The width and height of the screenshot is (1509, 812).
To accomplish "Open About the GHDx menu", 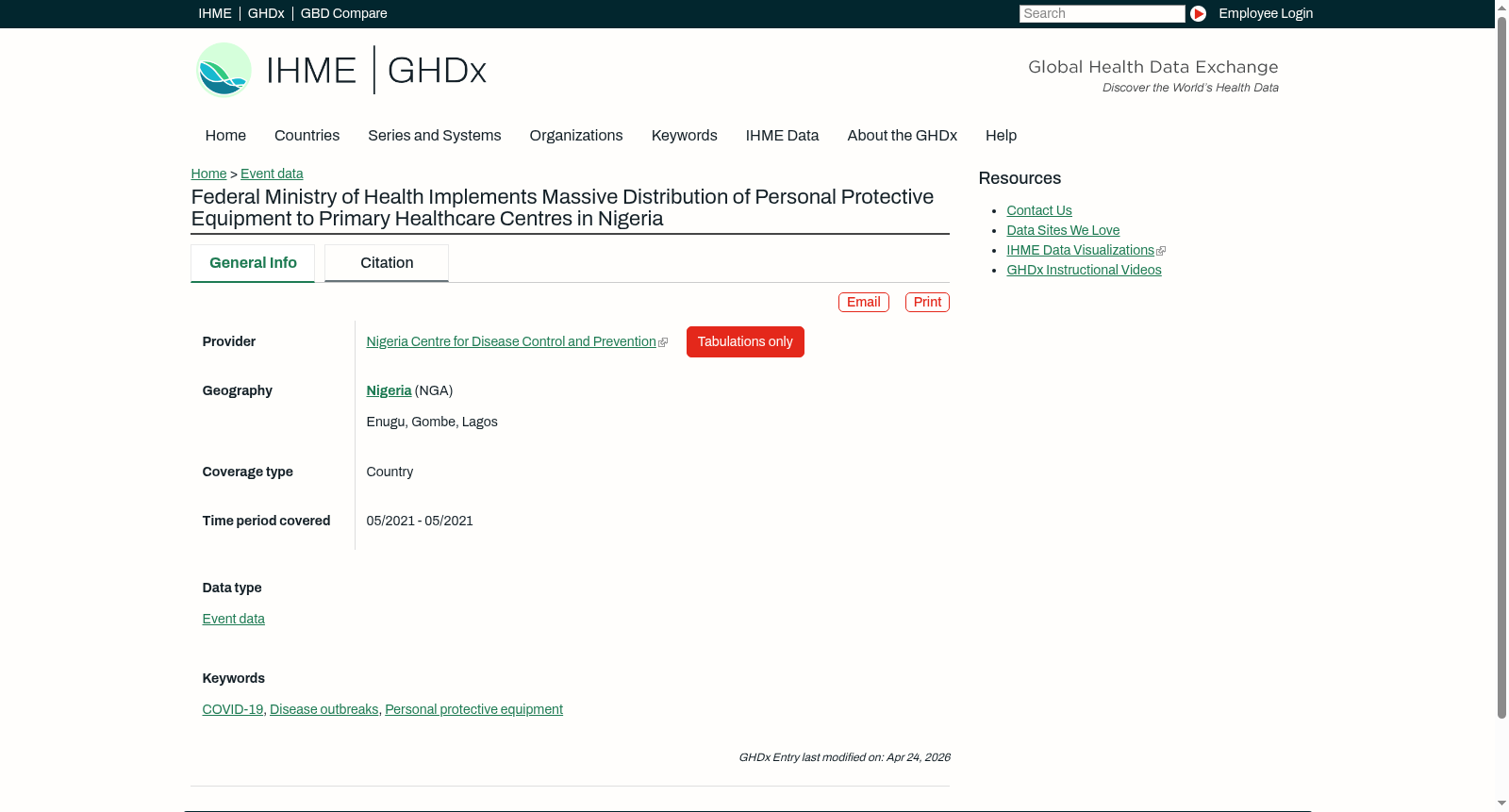I will coord(902,136).
